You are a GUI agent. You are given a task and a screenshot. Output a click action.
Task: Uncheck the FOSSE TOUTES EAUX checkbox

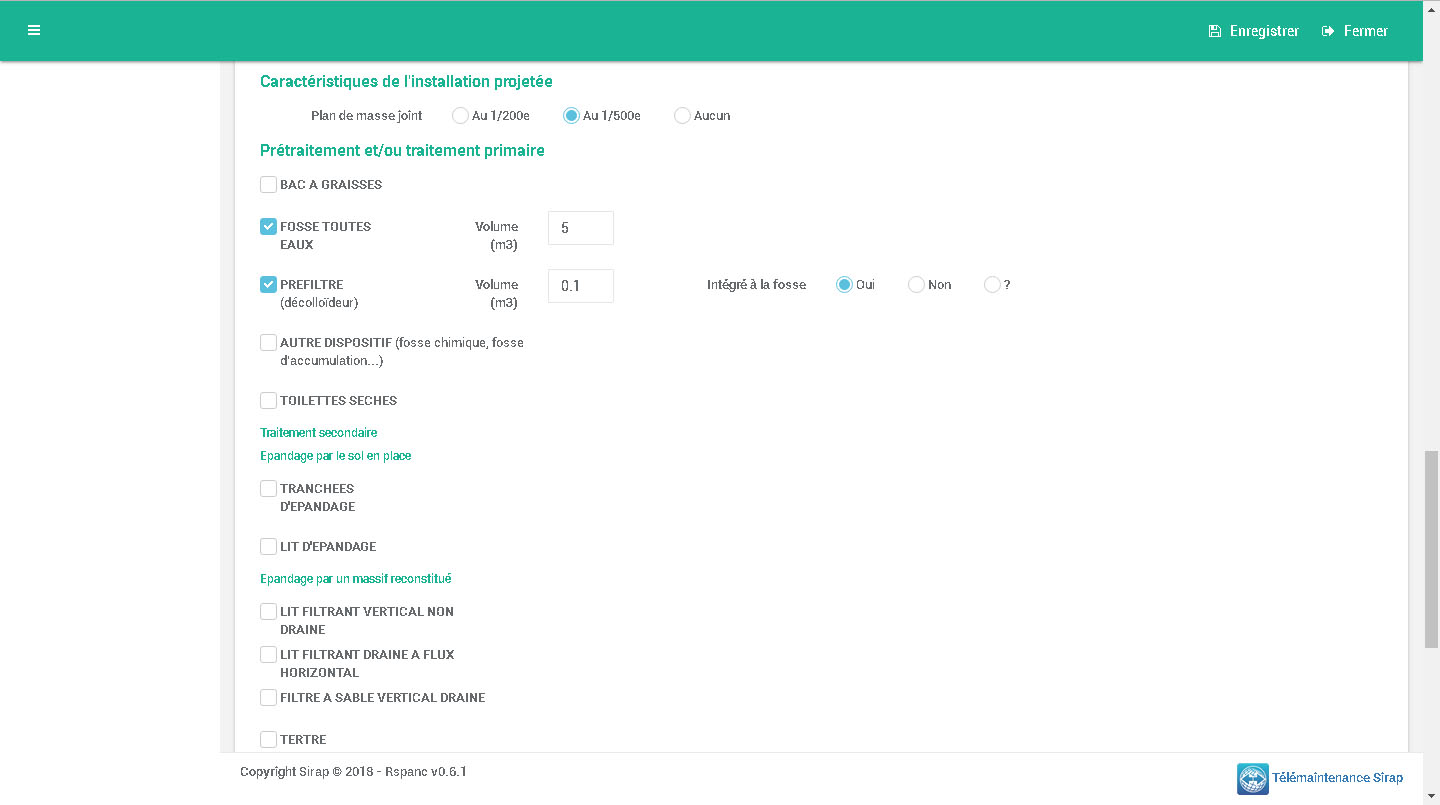pos(268,227)
